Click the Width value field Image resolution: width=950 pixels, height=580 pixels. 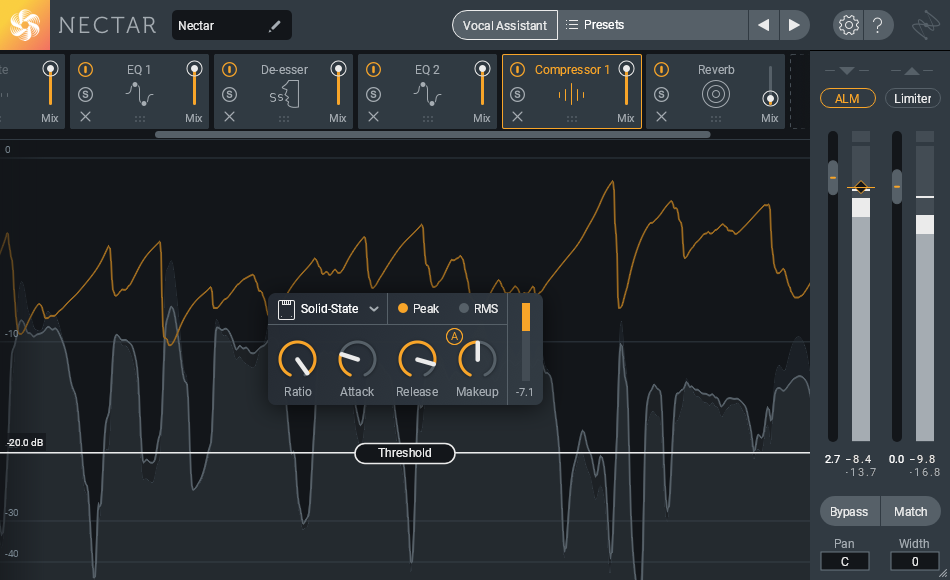(914, 561)
